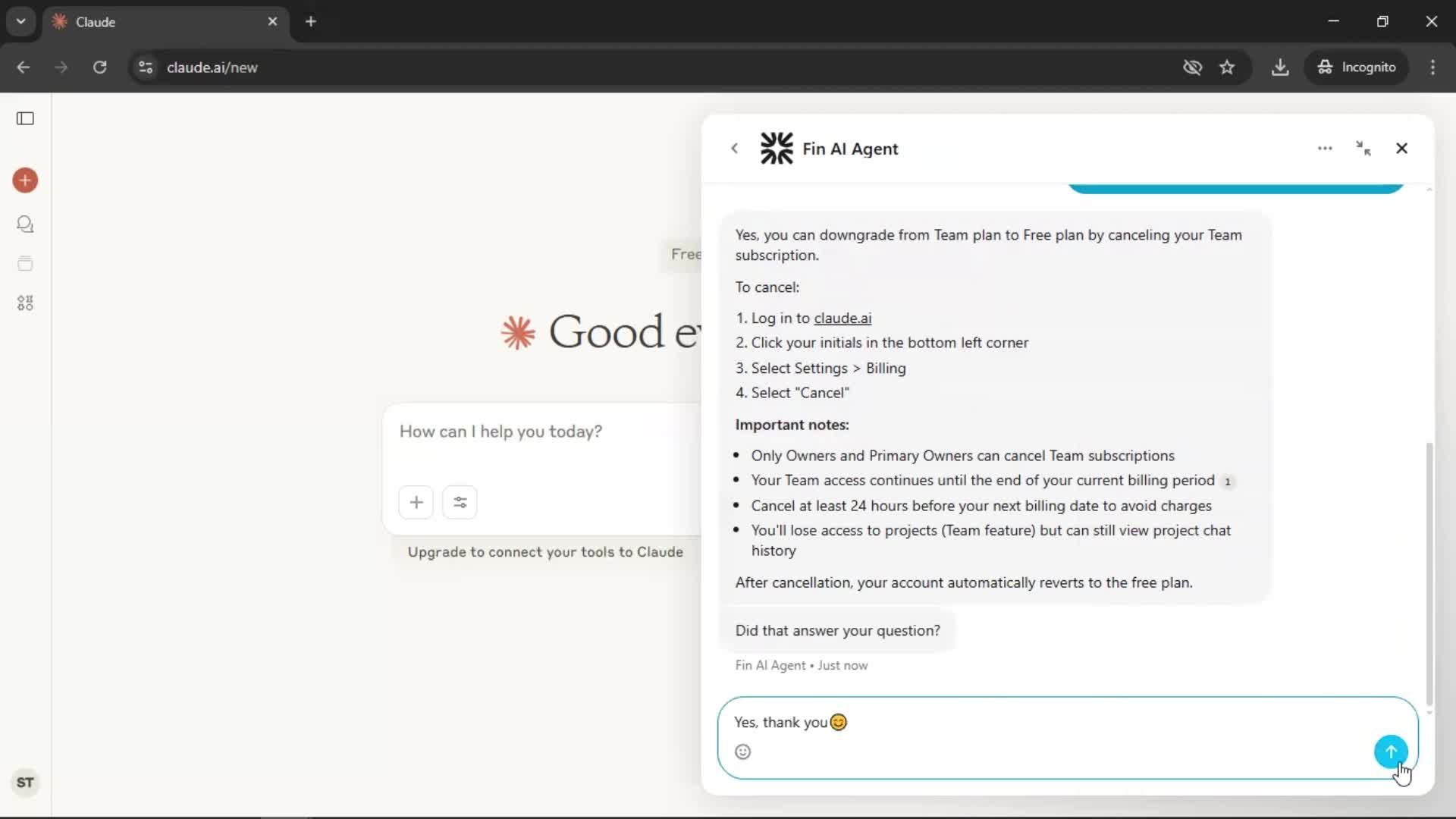Open Projects icon in sidebar
Viewport: 1456px width, 819px height.
25,264
